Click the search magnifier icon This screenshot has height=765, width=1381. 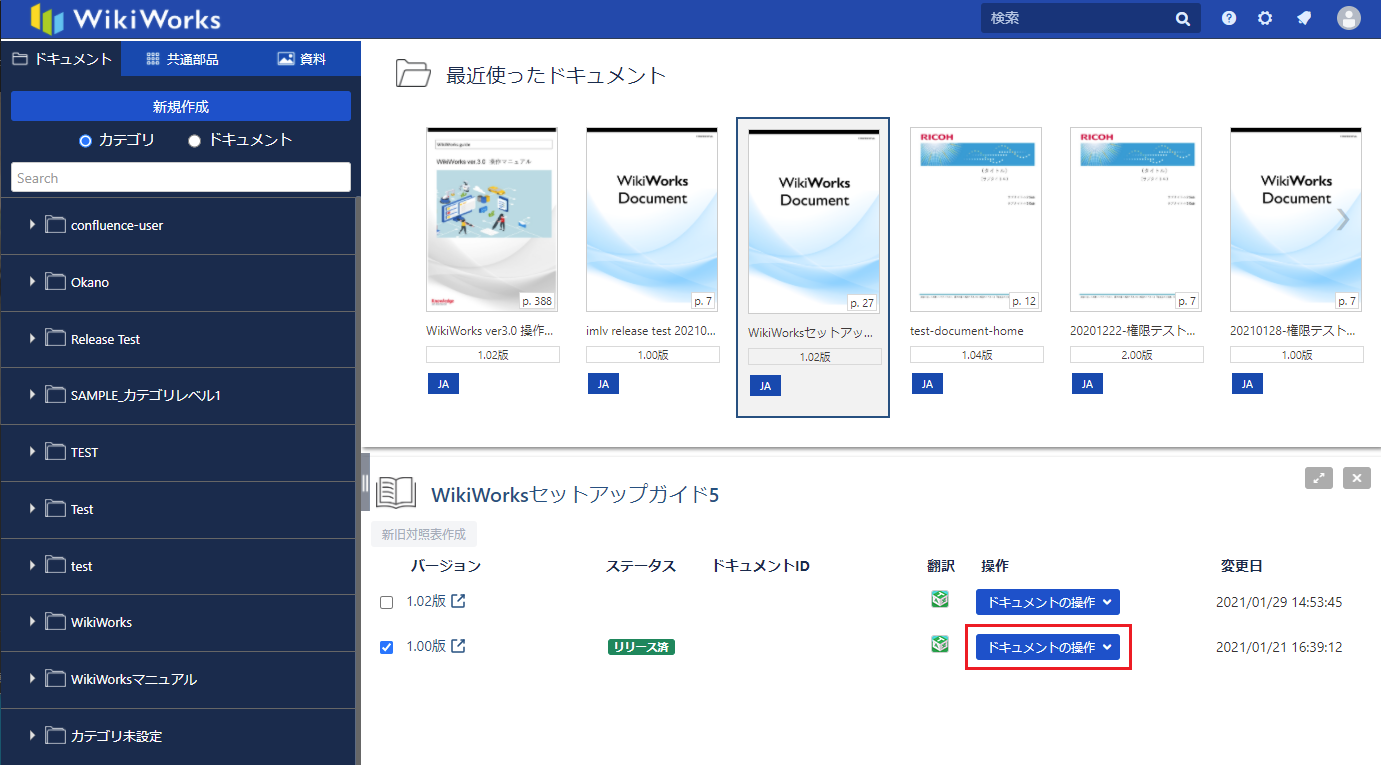click(x=1183, y=18)
